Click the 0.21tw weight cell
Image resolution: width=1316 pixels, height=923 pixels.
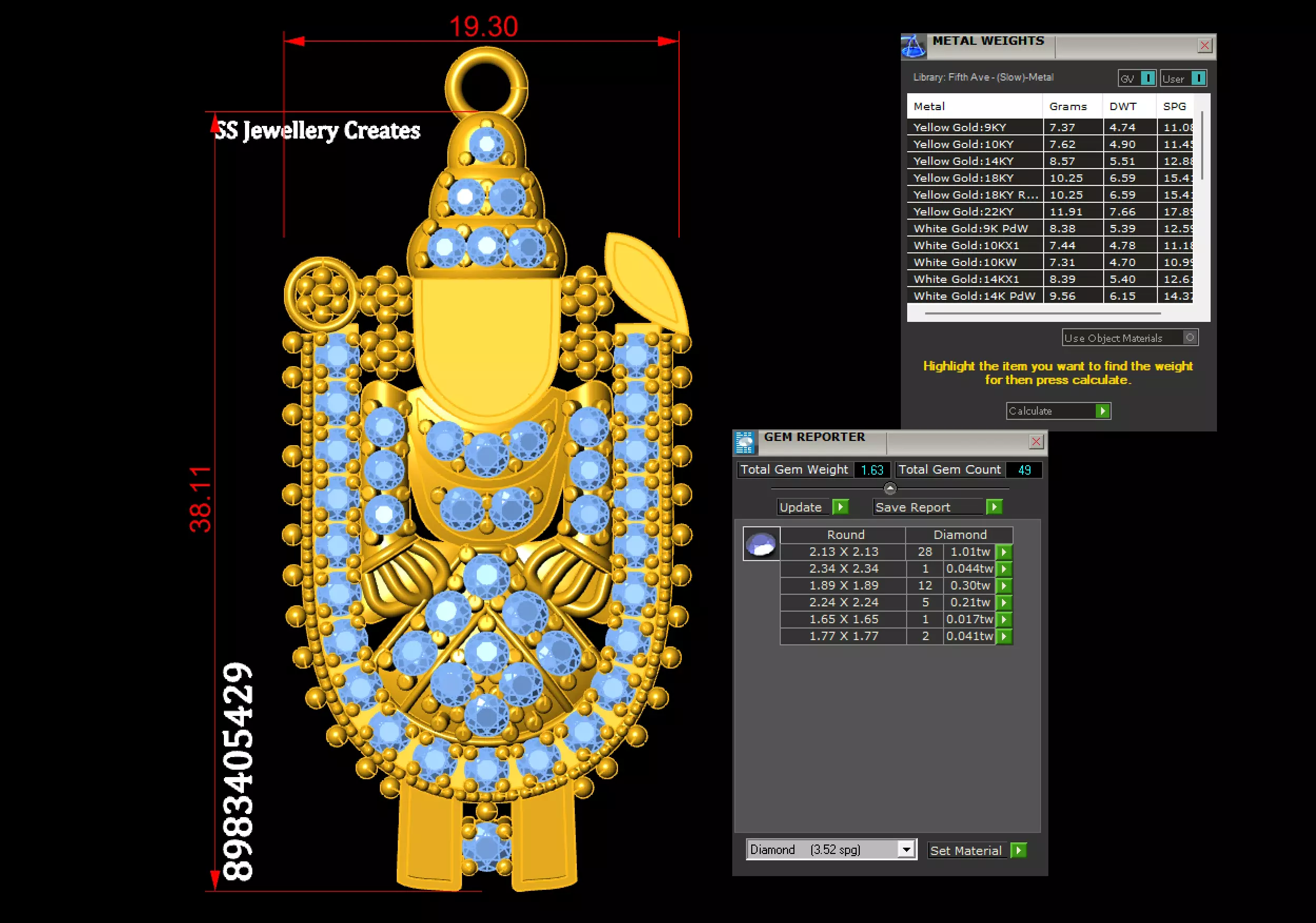pos(970,603)
